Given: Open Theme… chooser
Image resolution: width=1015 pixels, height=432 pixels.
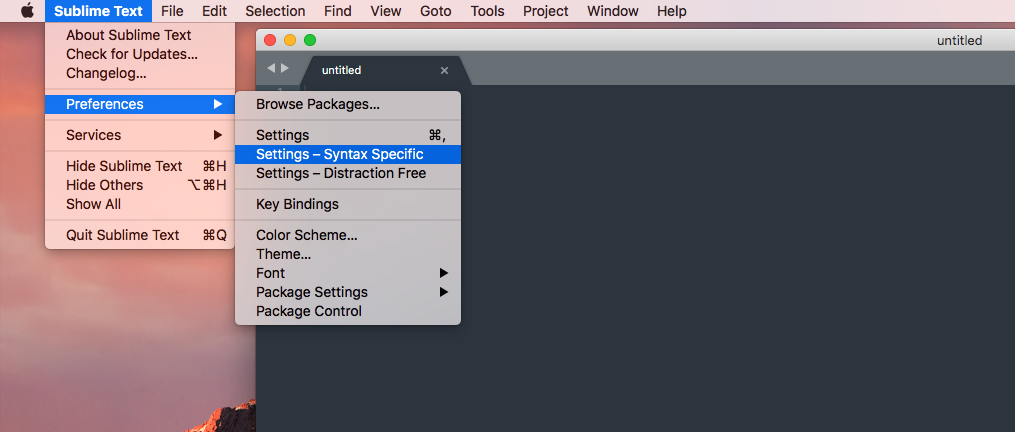Looking at the screenshot, I should (348, 255).
